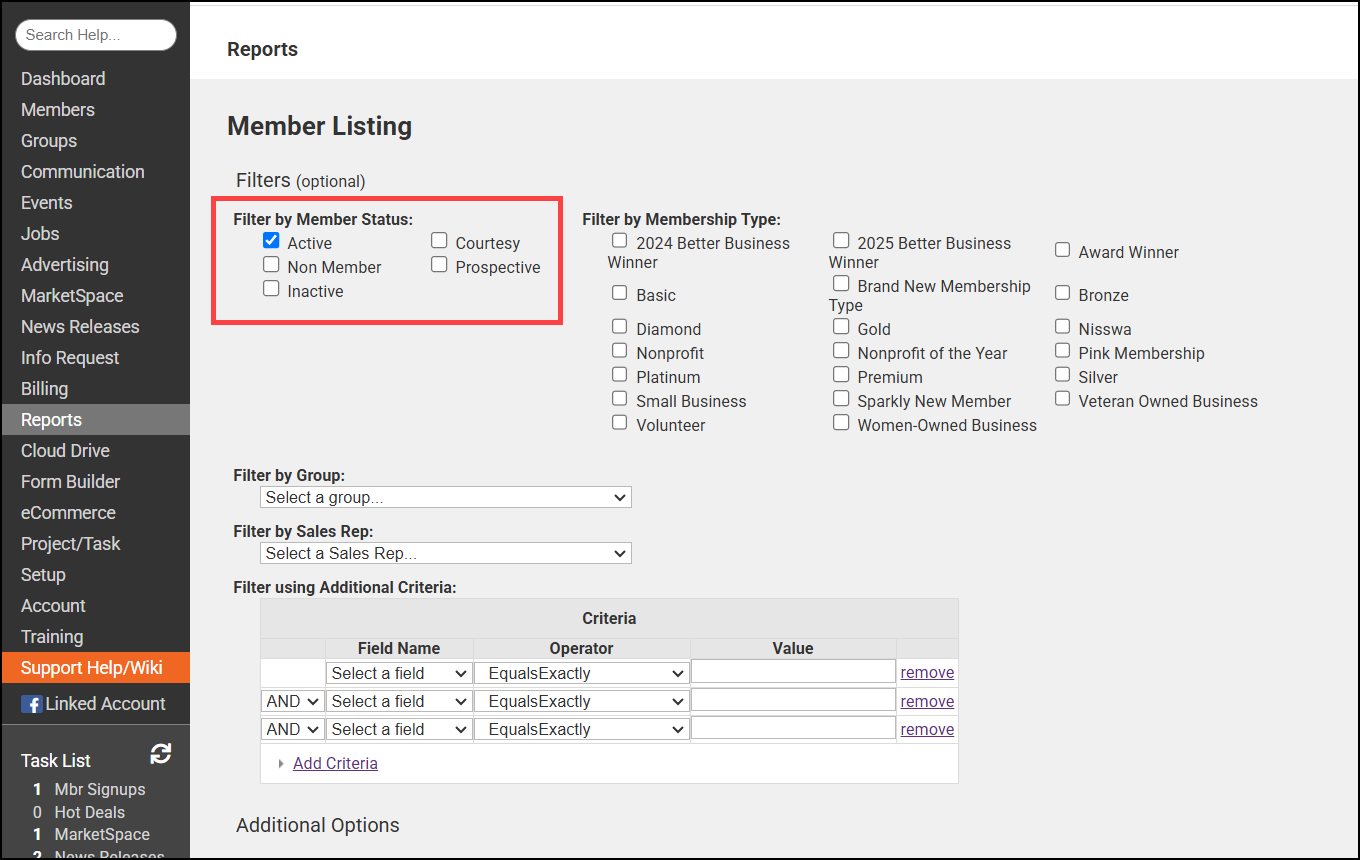Open the first EqualsExactly operator dropdown
Screen dimensions: 1360x860
(x=581, y=673)
